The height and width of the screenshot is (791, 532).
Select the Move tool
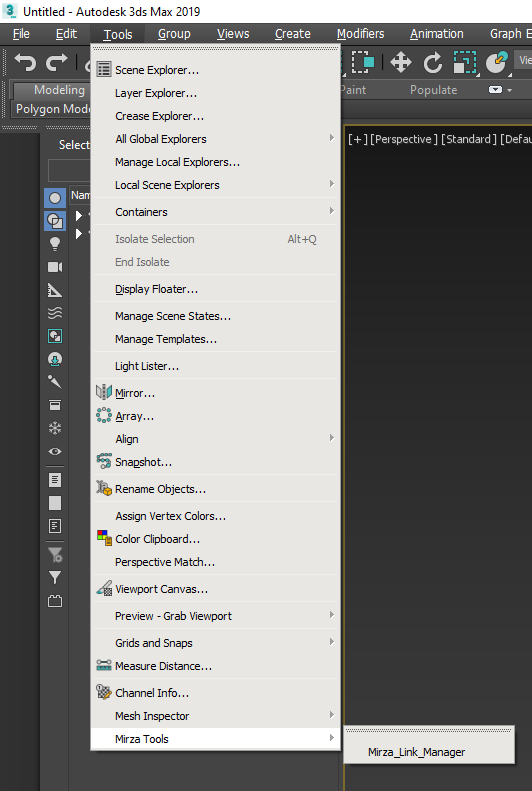[x=401, y=63]
